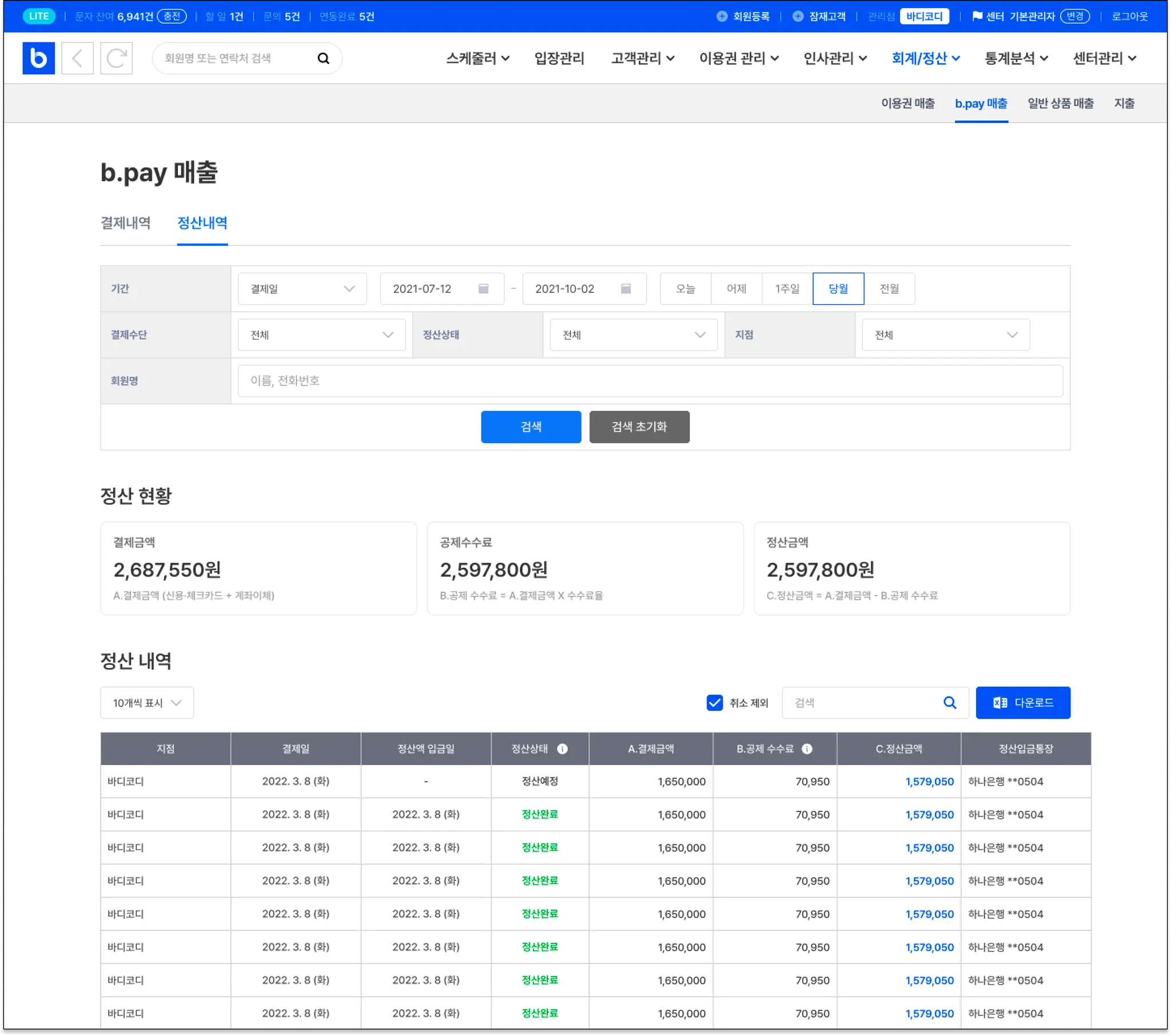This screenshot has height=1036, width=1171.
Task: Open the start date calendar icon
Action: coord(484,289)
